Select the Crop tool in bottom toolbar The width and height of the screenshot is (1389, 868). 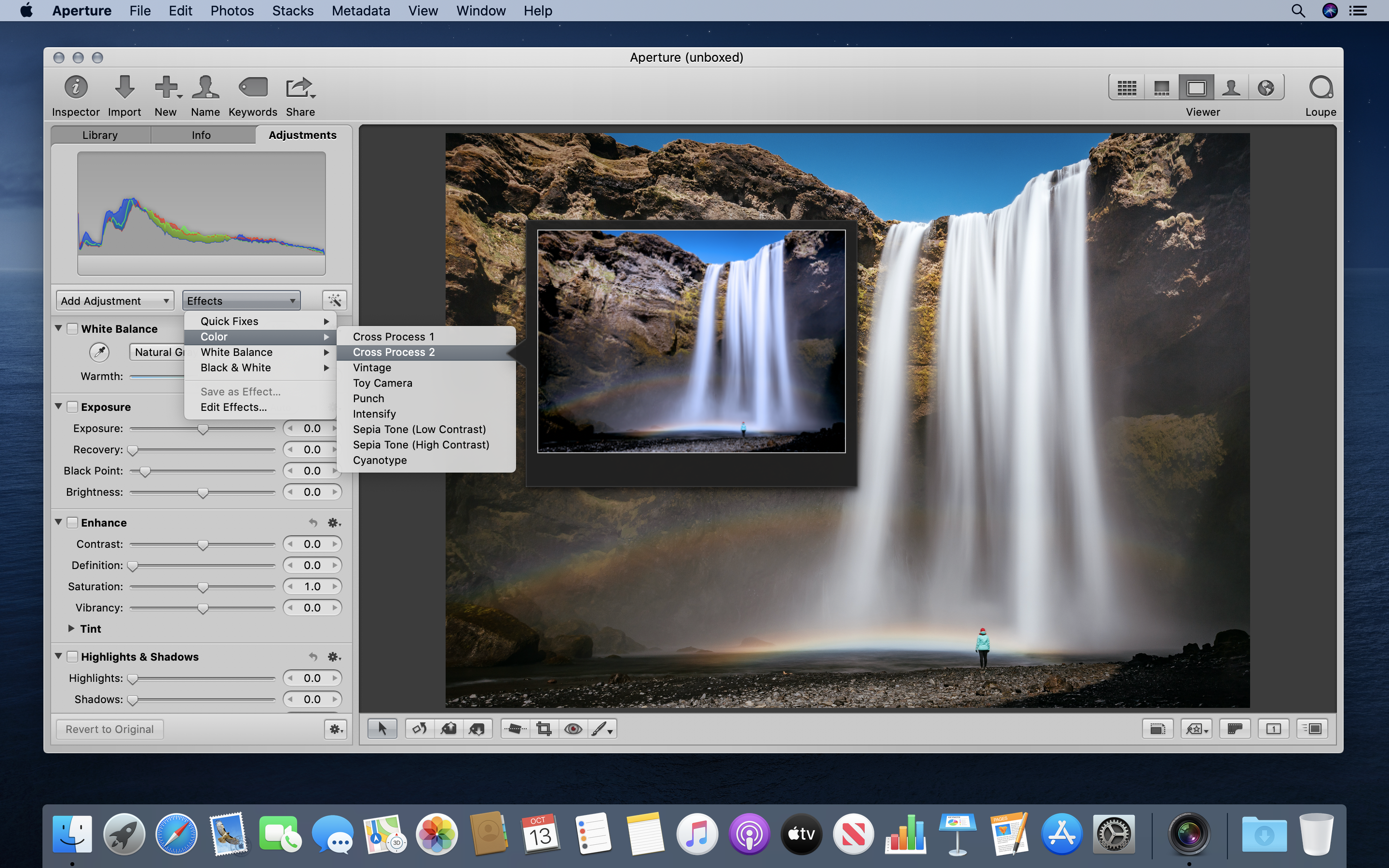point(544,729)
